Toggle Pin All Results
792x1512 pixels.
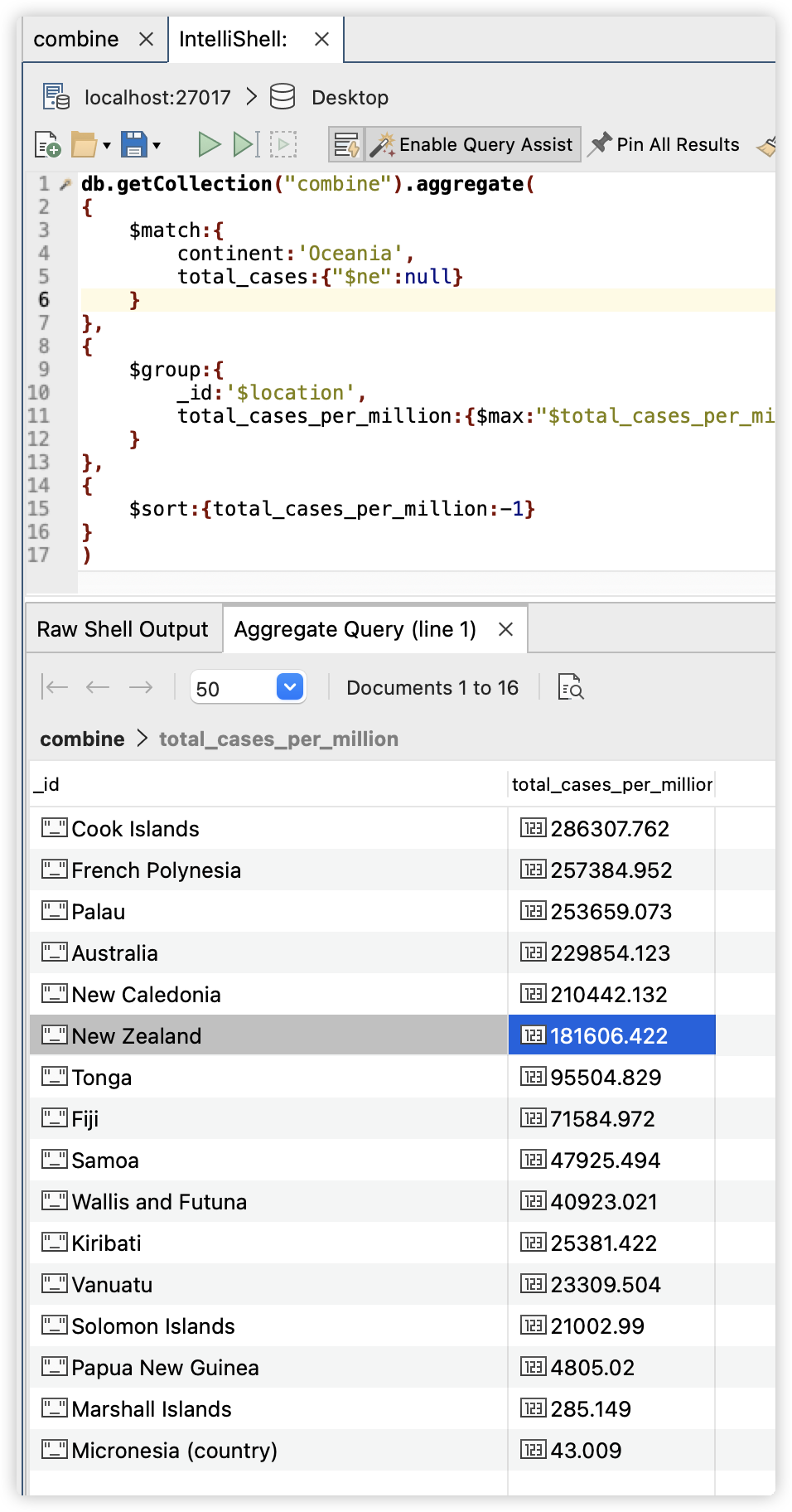[x=664, y=145]
